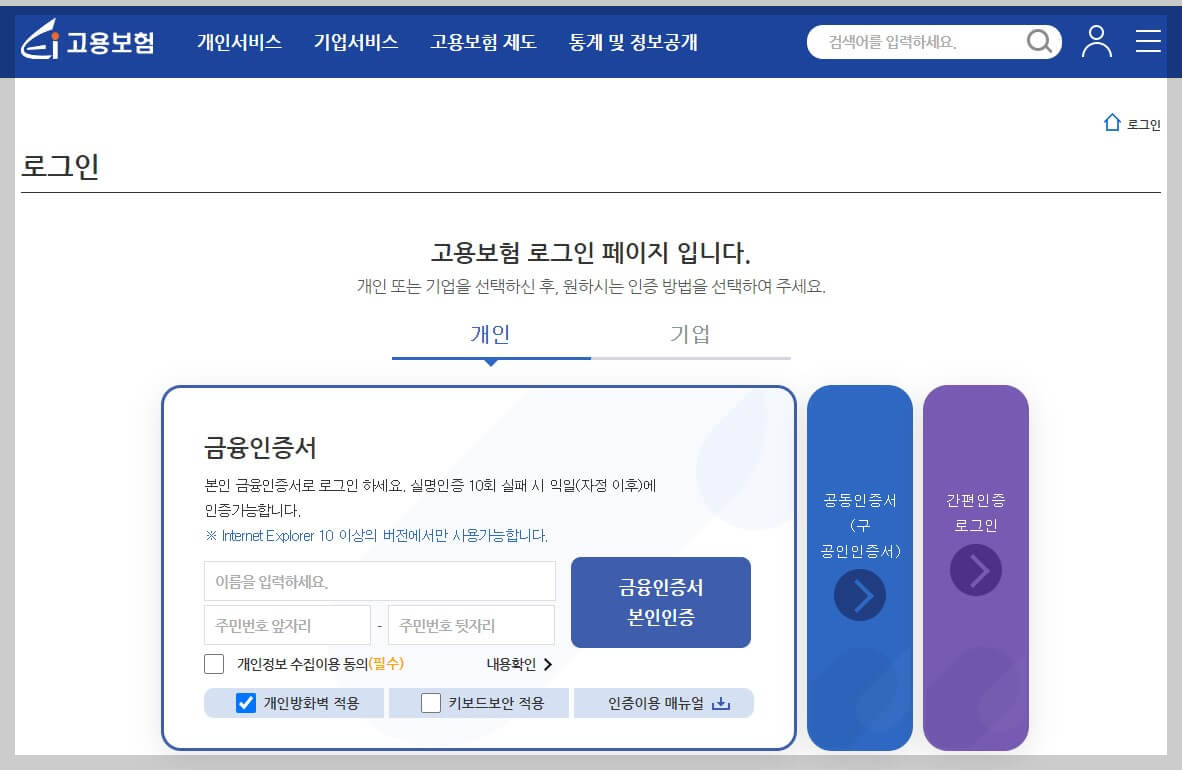
Task: Open the hamburger menu icon
Action: tap(1146, 42)
